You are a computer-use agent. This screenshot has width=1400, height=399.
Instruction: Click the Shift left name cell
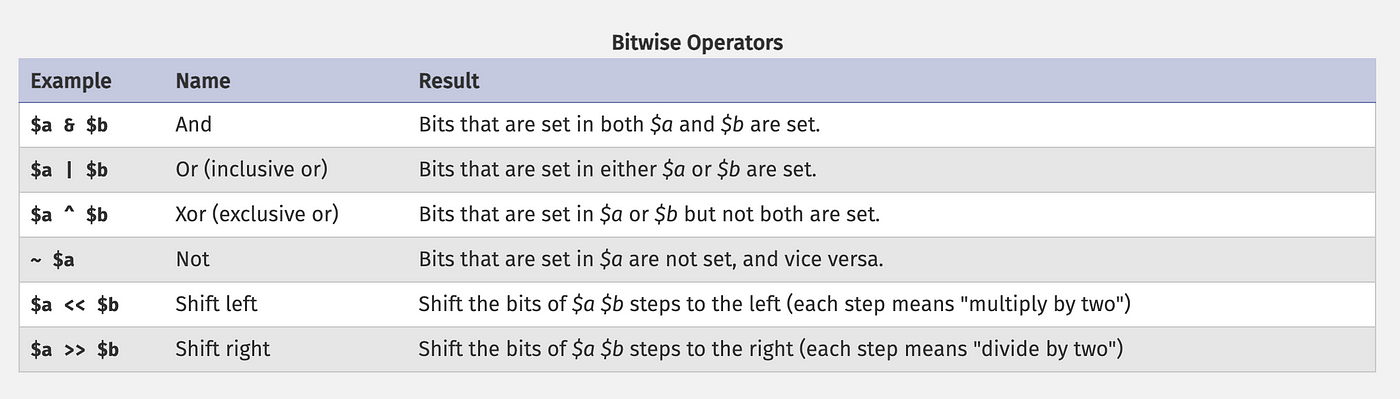[216, 304]
